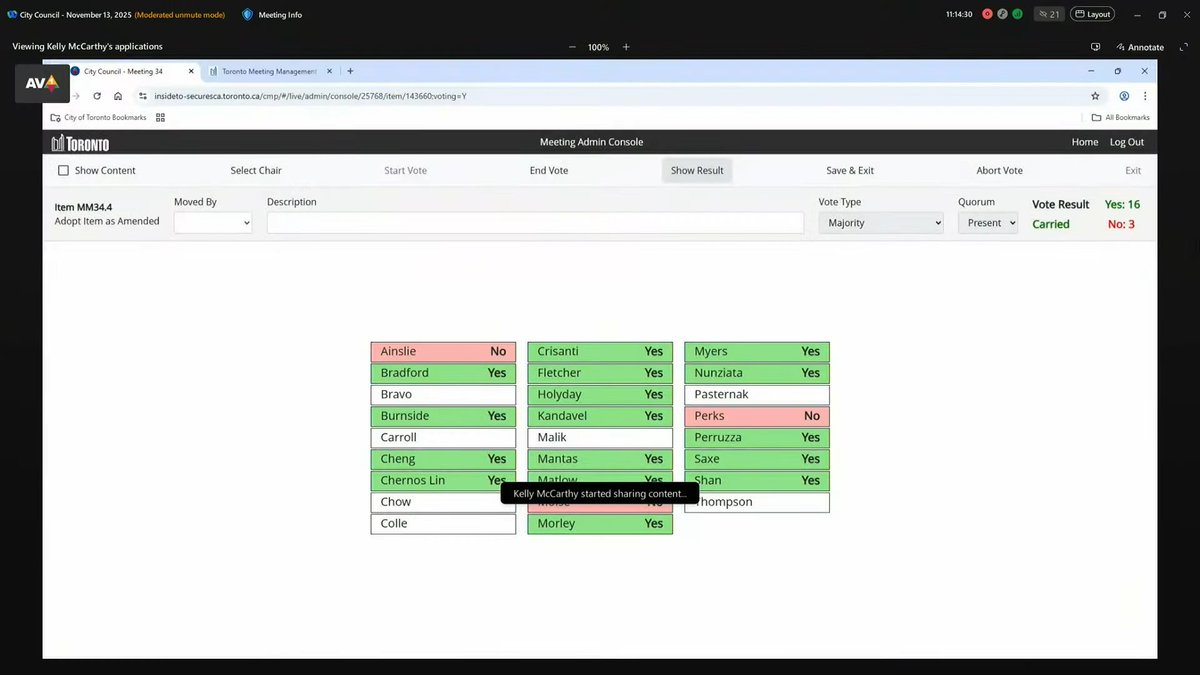Click the Webex app logo icon
This screenshot has height=675, width=1200.
pyautogui.click(x=12, y=15)
